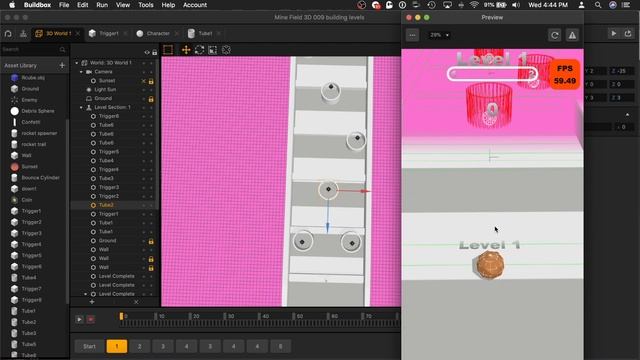Select the rectangle selection tool
Viewport: 640px width, 360px height.
168,50
